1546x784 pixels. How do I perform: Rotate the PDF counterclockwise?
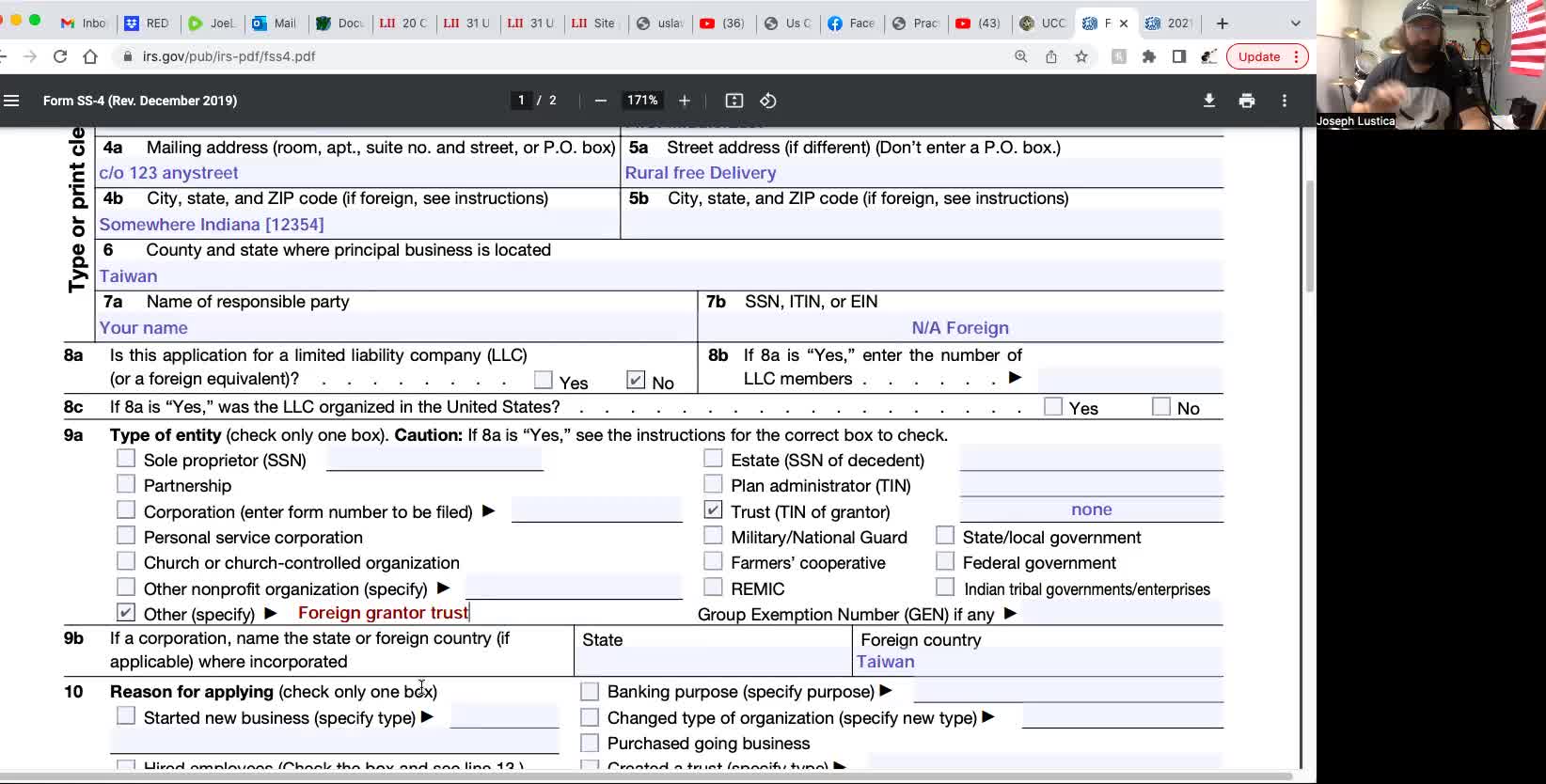point(768,101)
